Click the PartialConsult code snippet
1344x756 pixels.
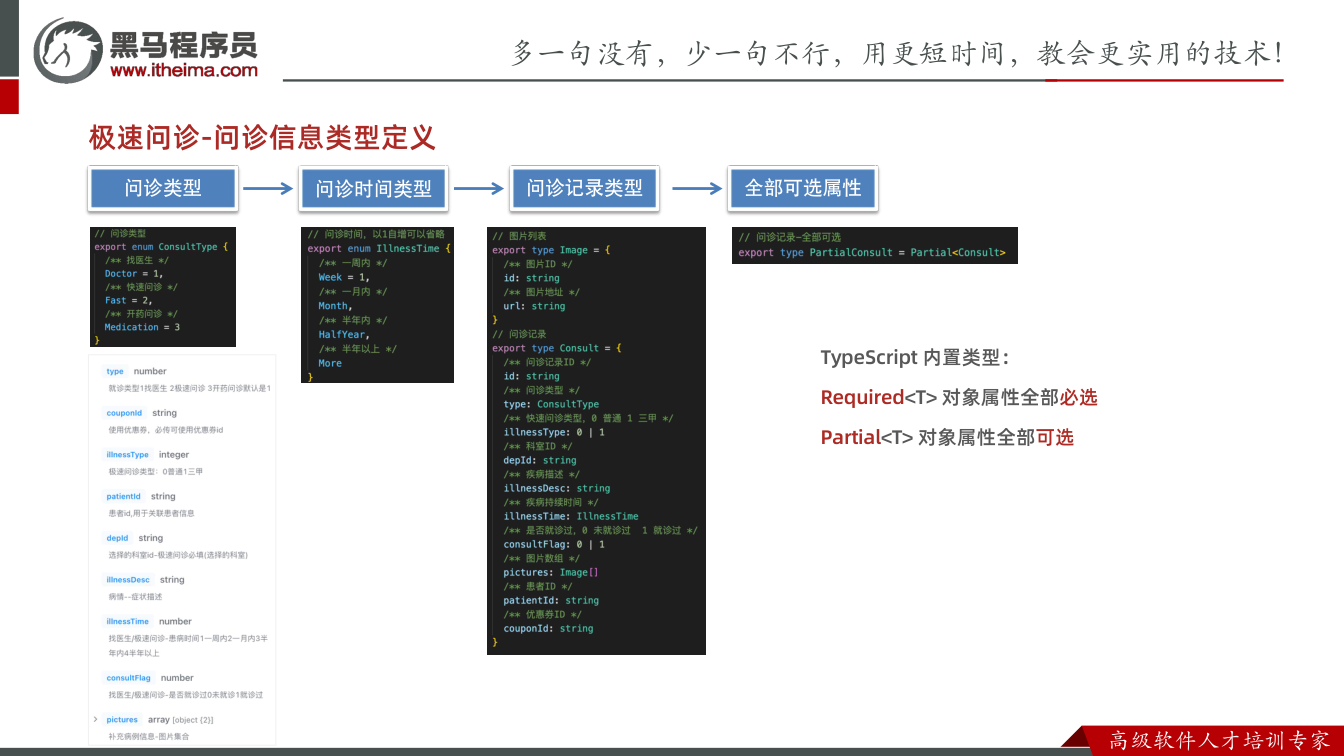click(x=874, y=245)
